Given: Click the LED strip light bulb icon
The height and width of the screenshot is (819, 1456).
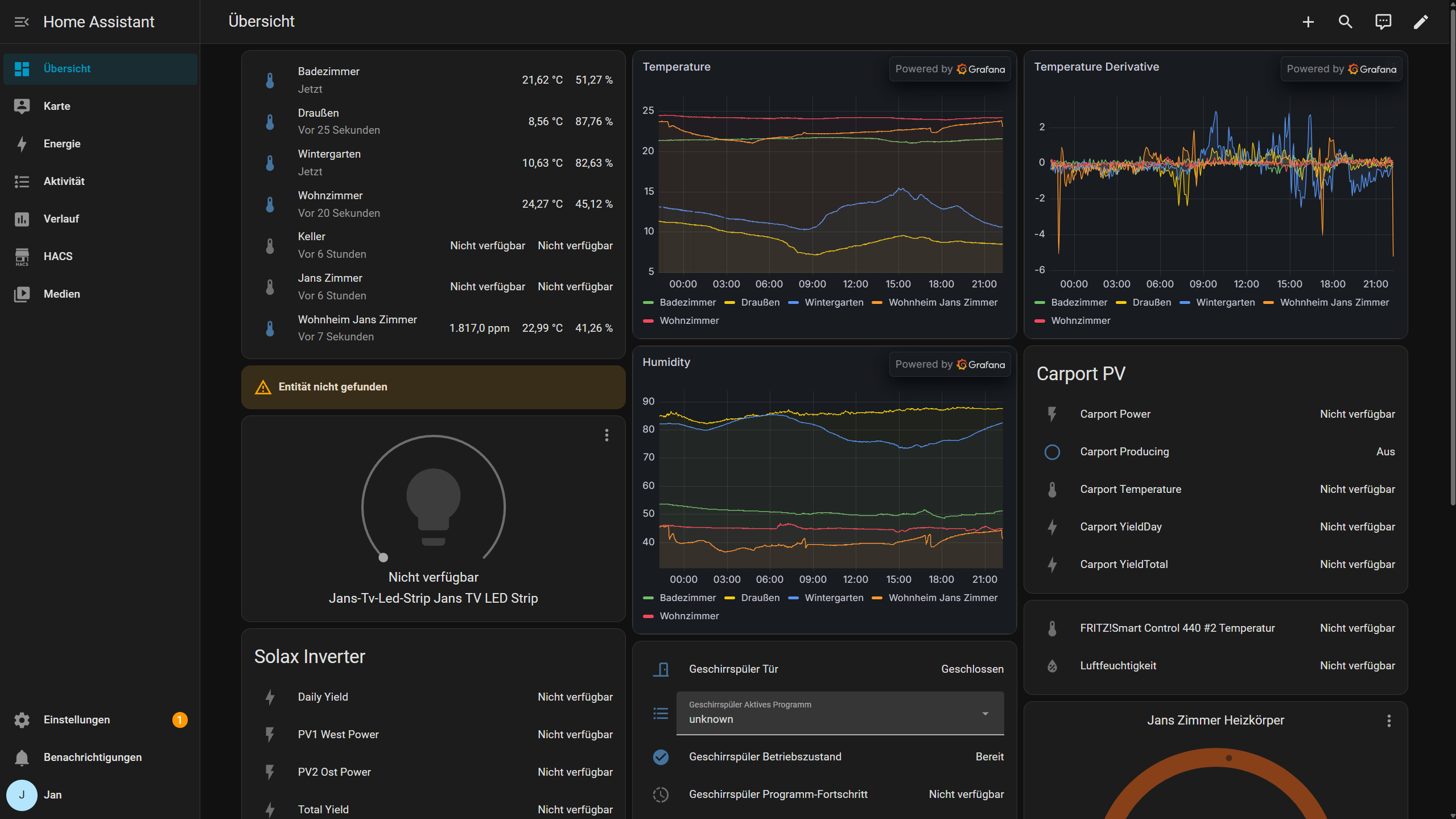Looking at the screenshot, I should [x=434, y=507].
